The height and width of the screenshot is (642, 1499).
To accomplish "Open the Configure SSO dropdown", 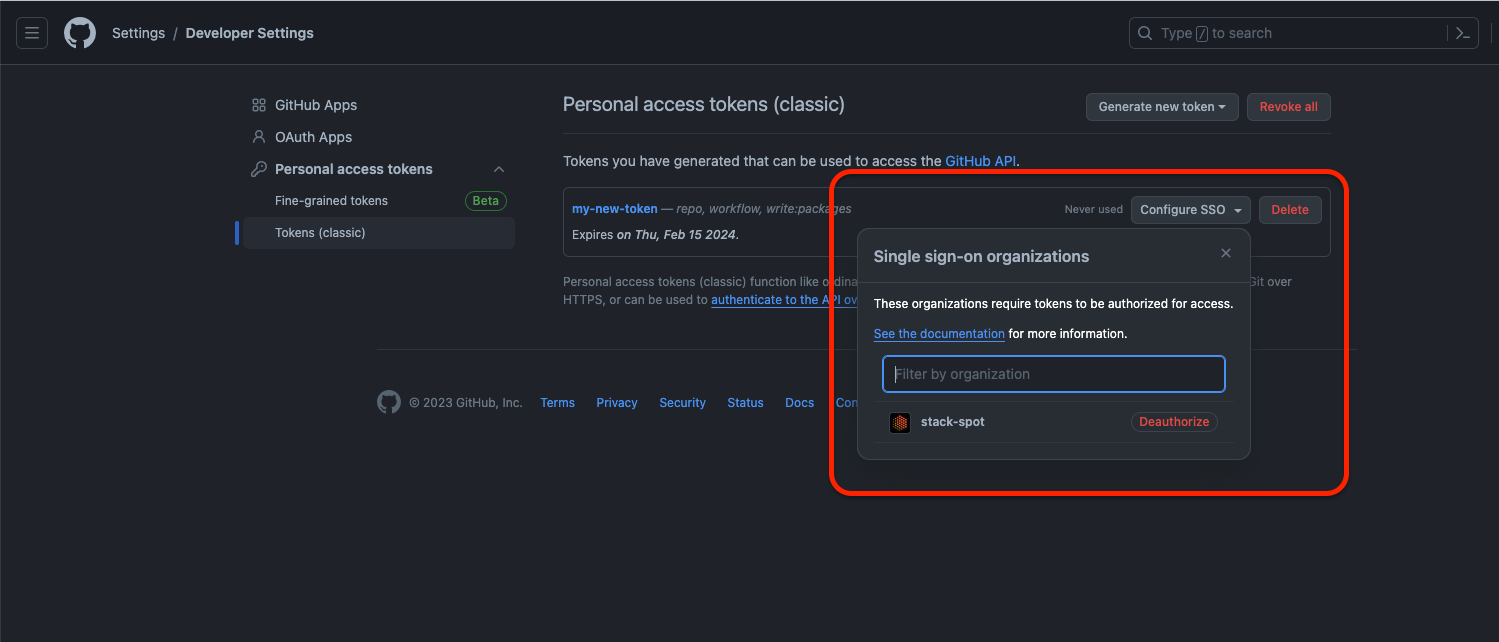I will (1190, 209).
